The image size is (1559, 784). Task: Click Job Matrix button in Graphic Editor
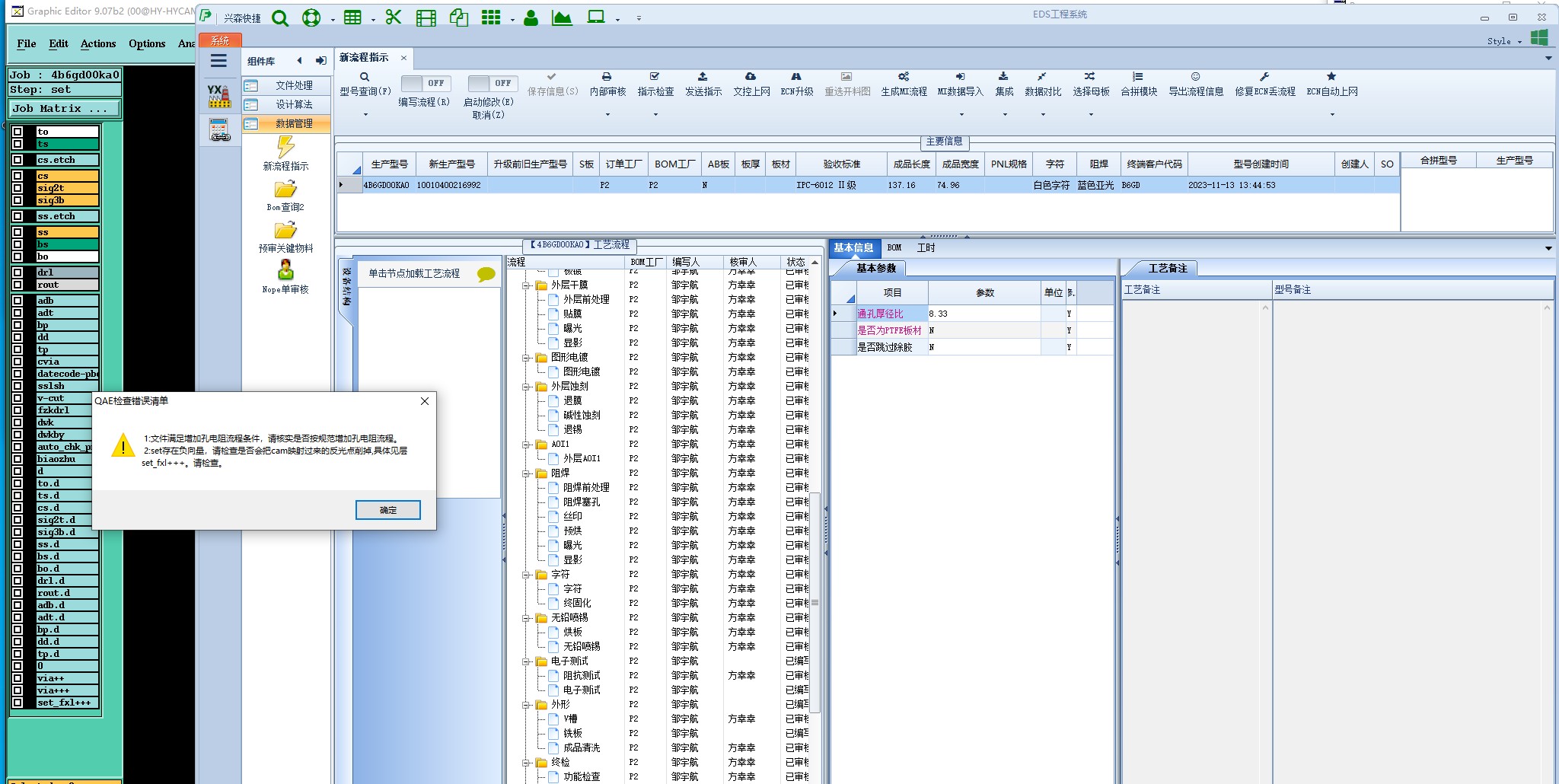65,109
